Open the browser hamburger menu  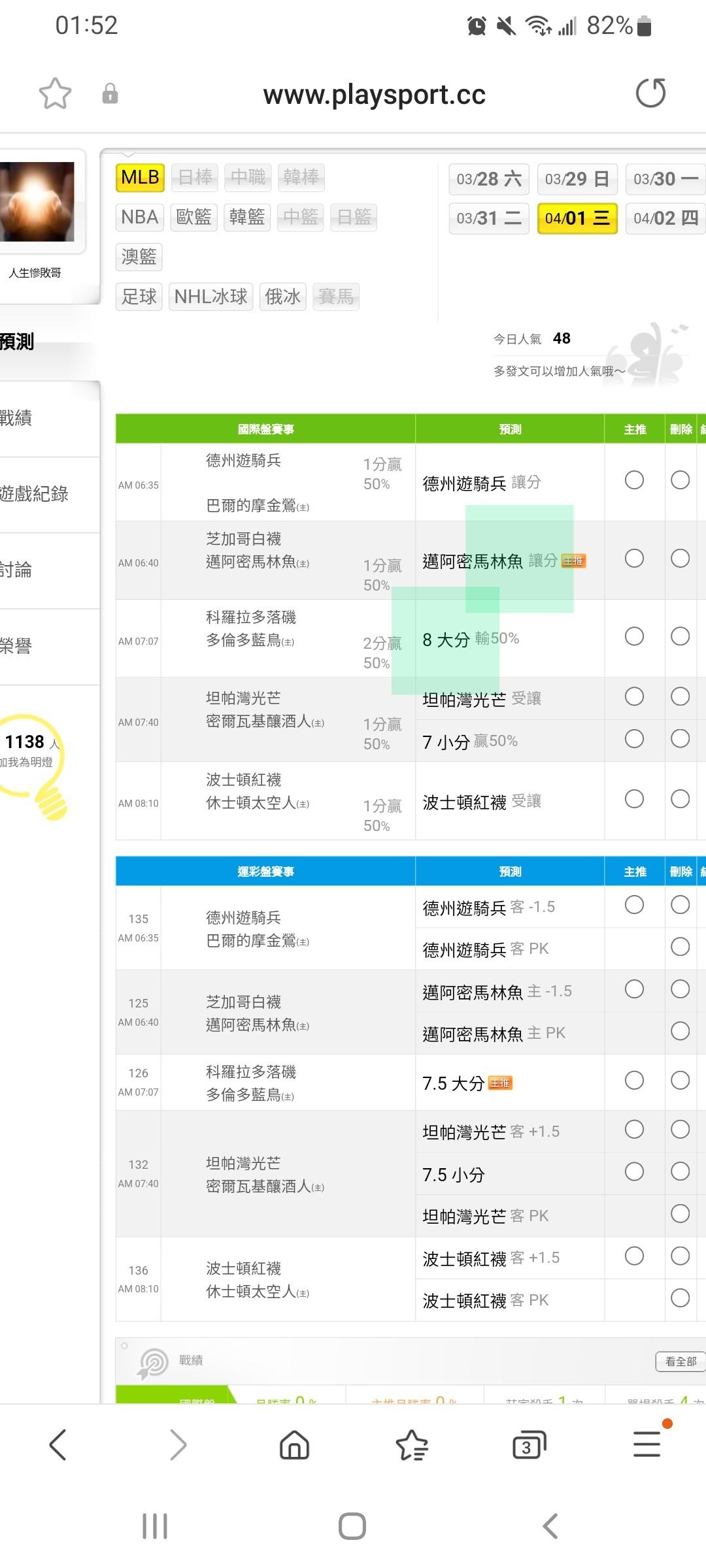pos(647,1445)
